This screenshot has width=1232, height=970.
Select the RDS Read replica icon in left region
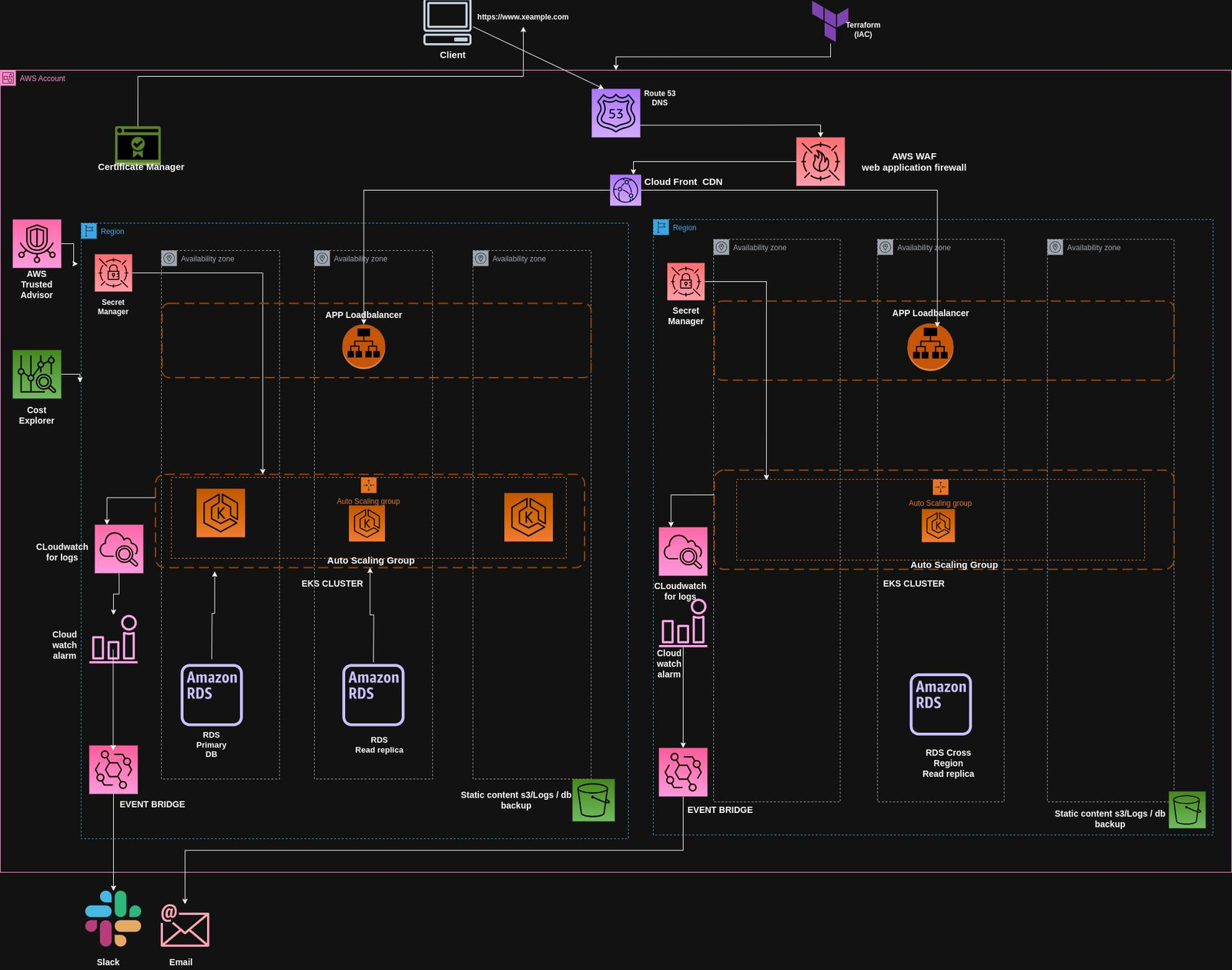373,695
